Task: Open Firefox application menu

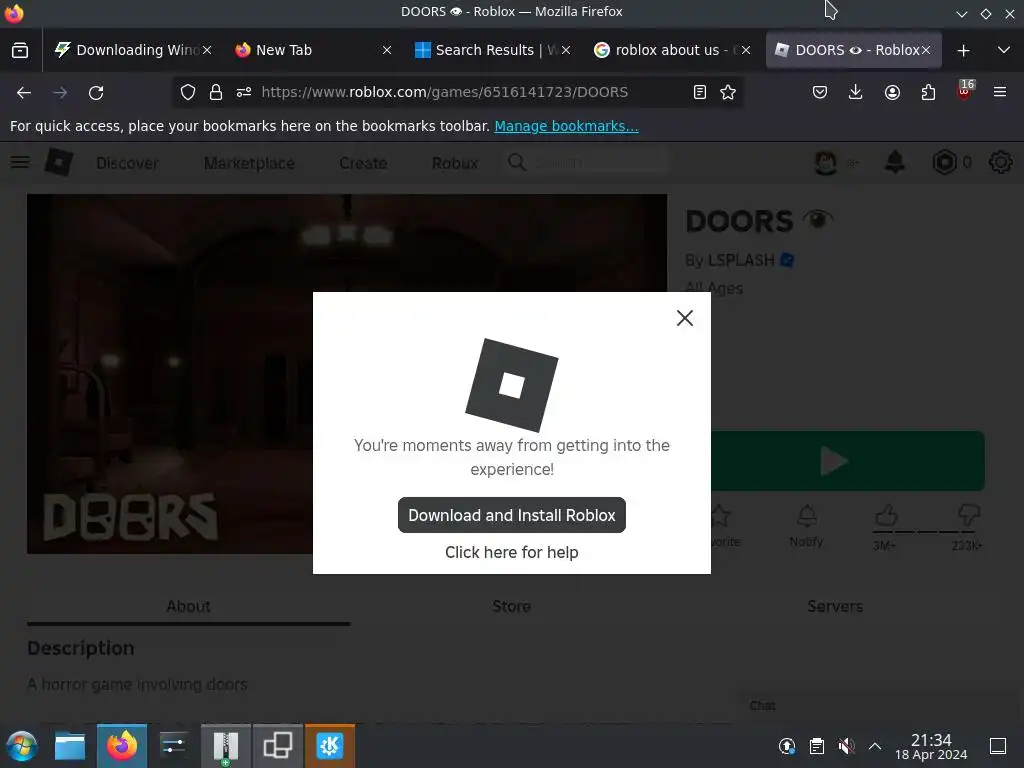Action: pyautogui.click(x=1000, y=93)
